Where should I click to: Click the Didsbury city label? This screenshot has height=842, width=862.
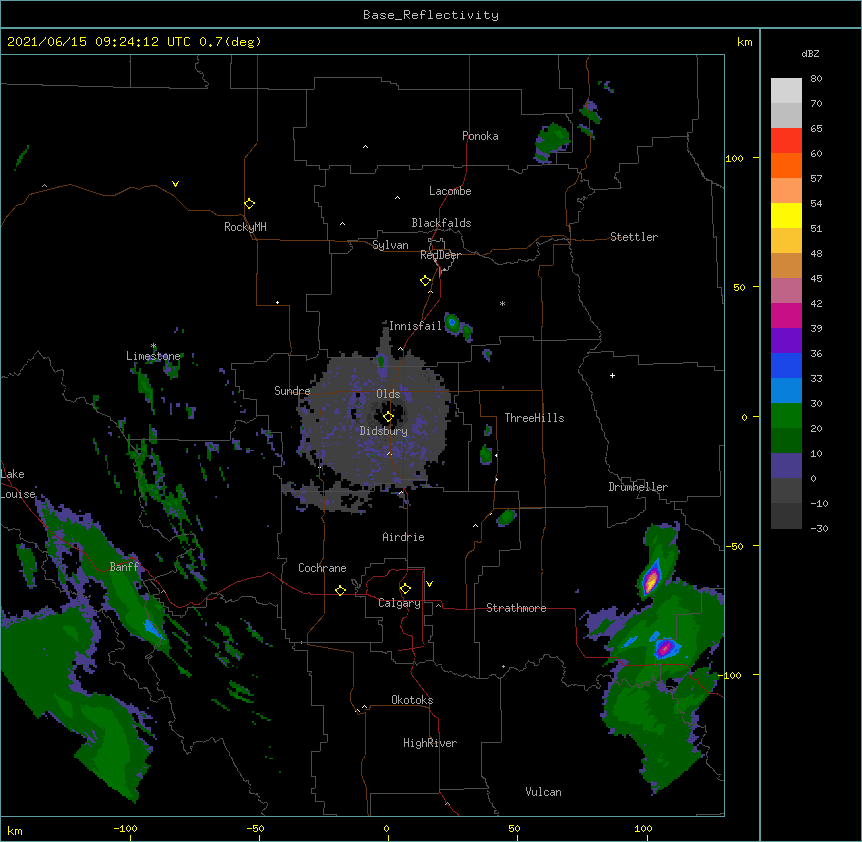click(383, 431)
